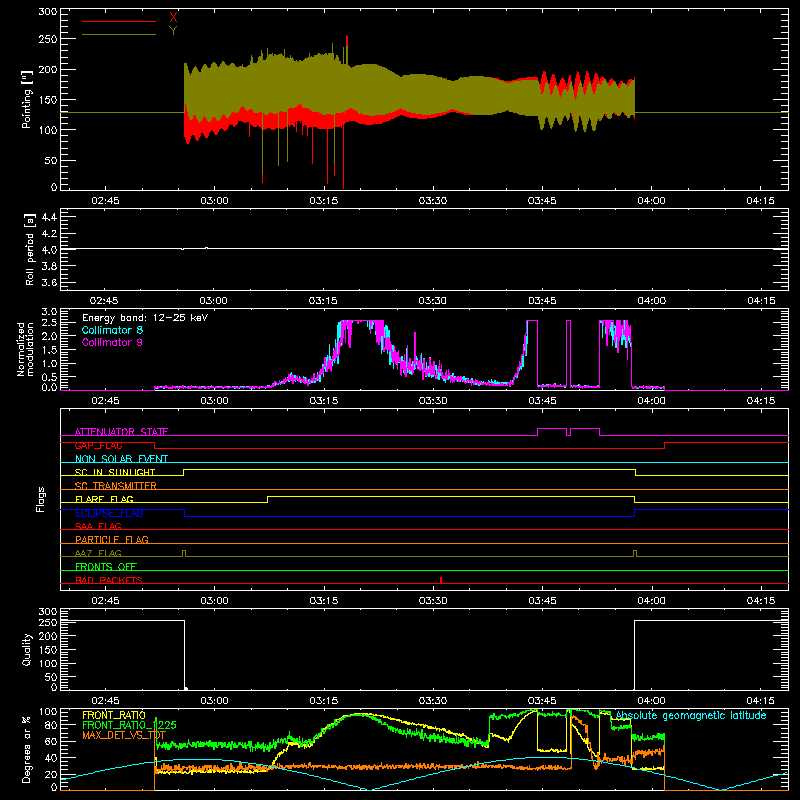Image resolution: width=800 pixels, height=800 pixels.
Task: Click the first AAZ_FLAG pulse before 03:00
Action: click(x=184, y=553)
